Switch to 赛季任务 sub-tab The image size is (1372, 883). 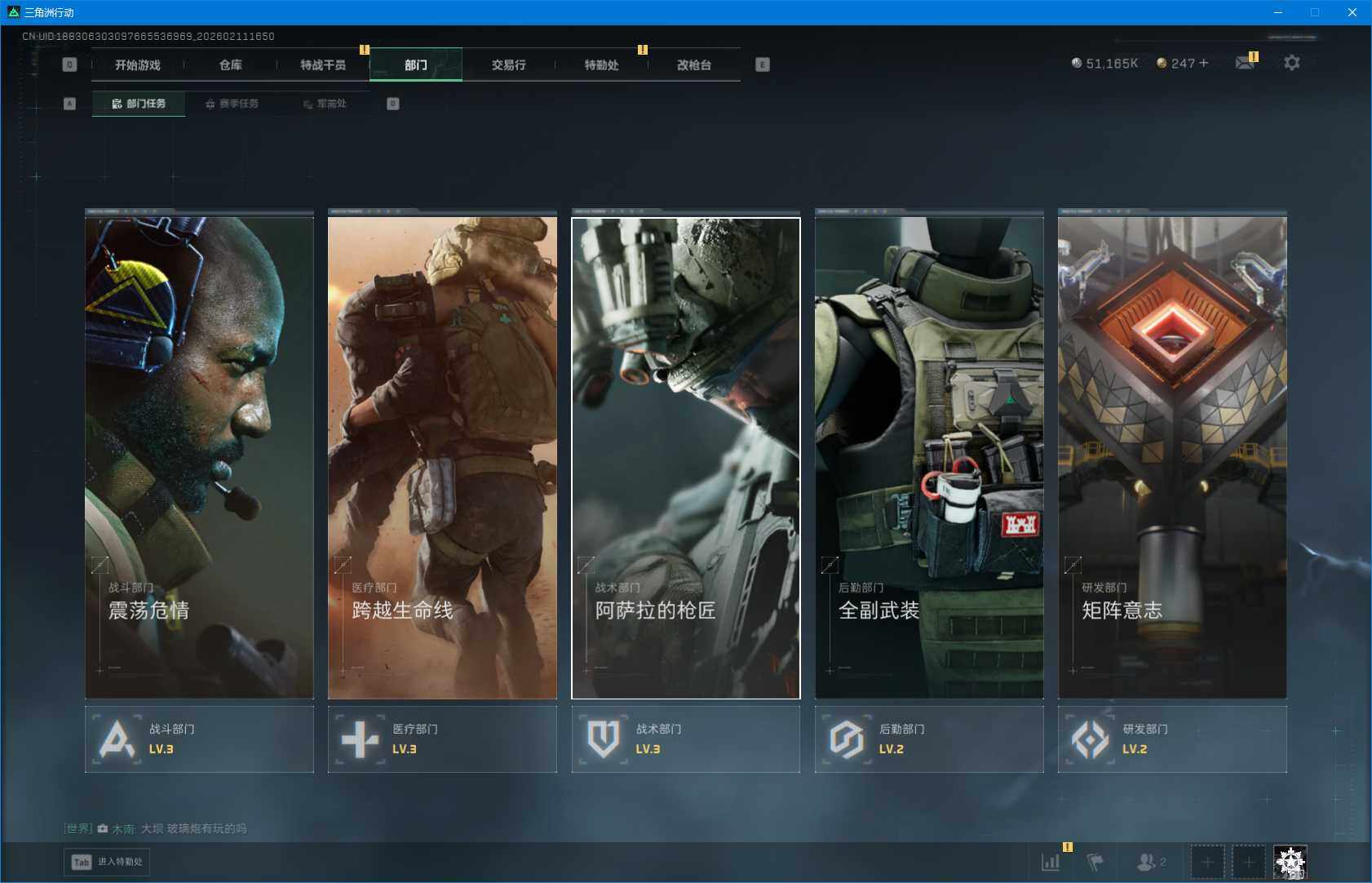point(232,104)
